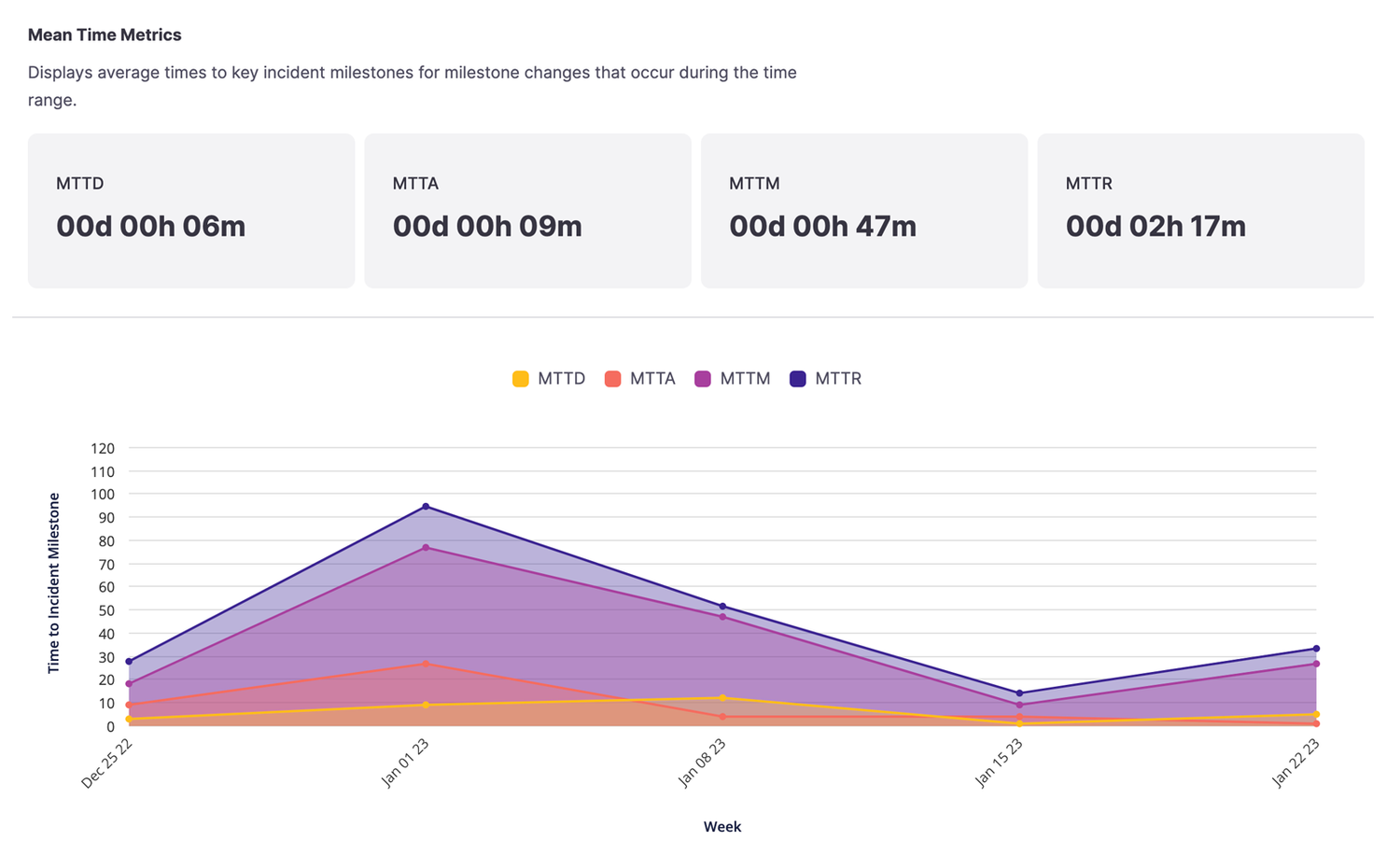Toggle the MTTD legend yellow swatch
Screen dimensions: 1387x868
521,379
